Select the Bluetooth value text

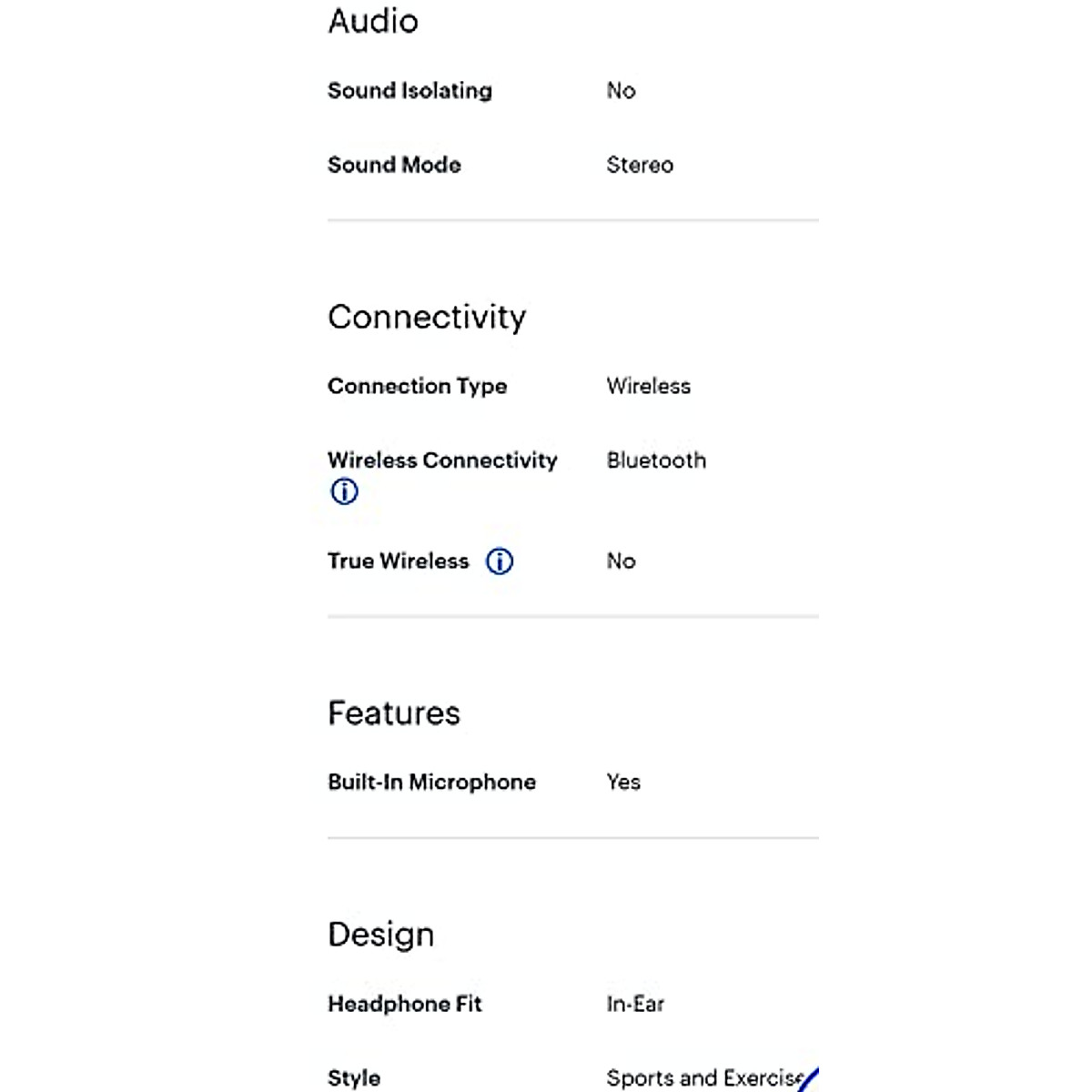coord(656,460)
